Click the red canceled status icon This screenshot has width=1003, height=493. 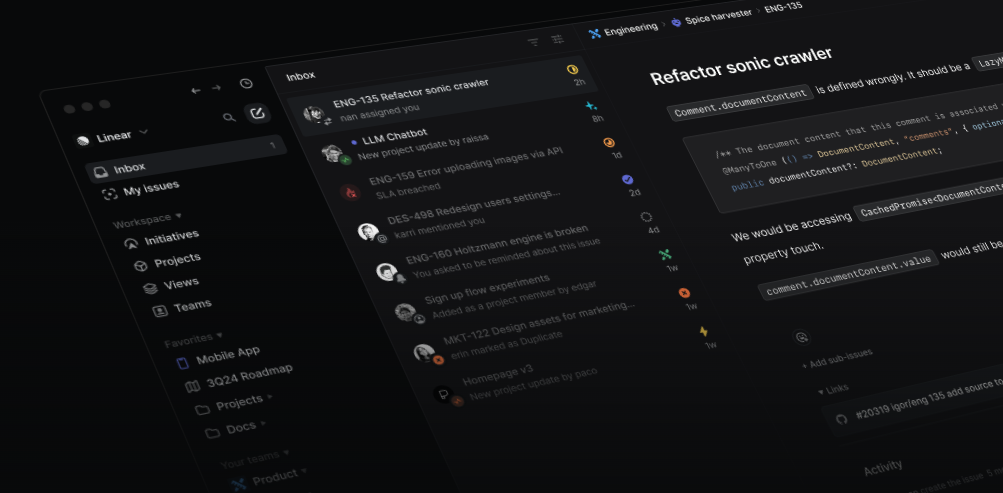(684, 293)
